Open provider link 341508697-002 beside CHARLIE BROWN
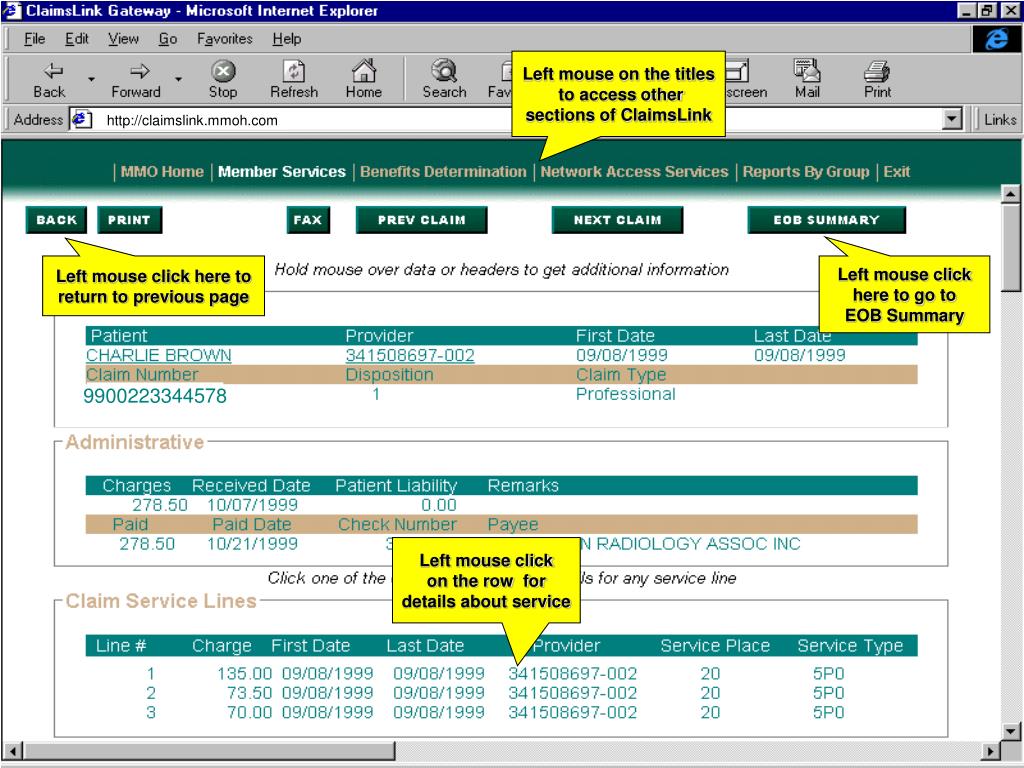1024x768 pixels. click(410, 355)
